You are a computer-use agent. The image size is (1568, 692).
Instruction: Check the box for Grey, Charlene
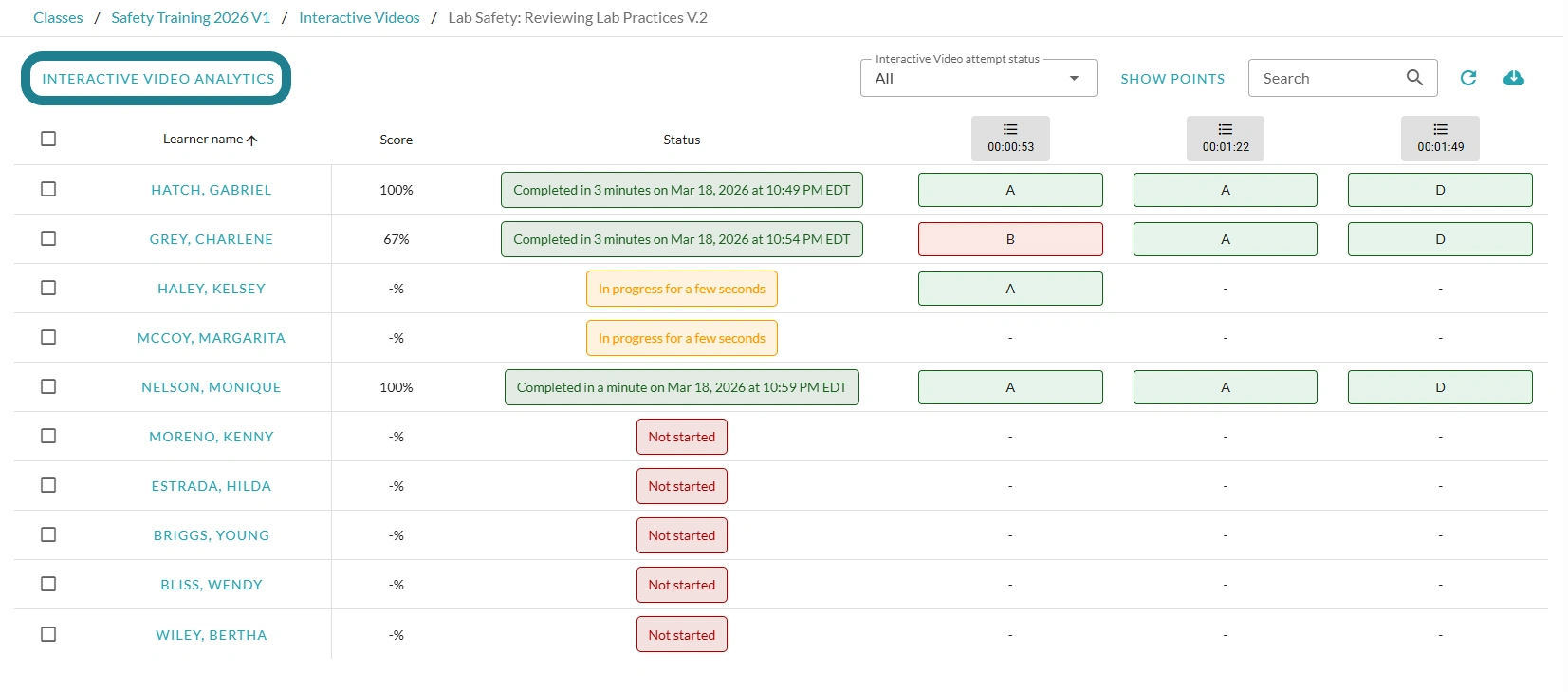tap(48, 238)
